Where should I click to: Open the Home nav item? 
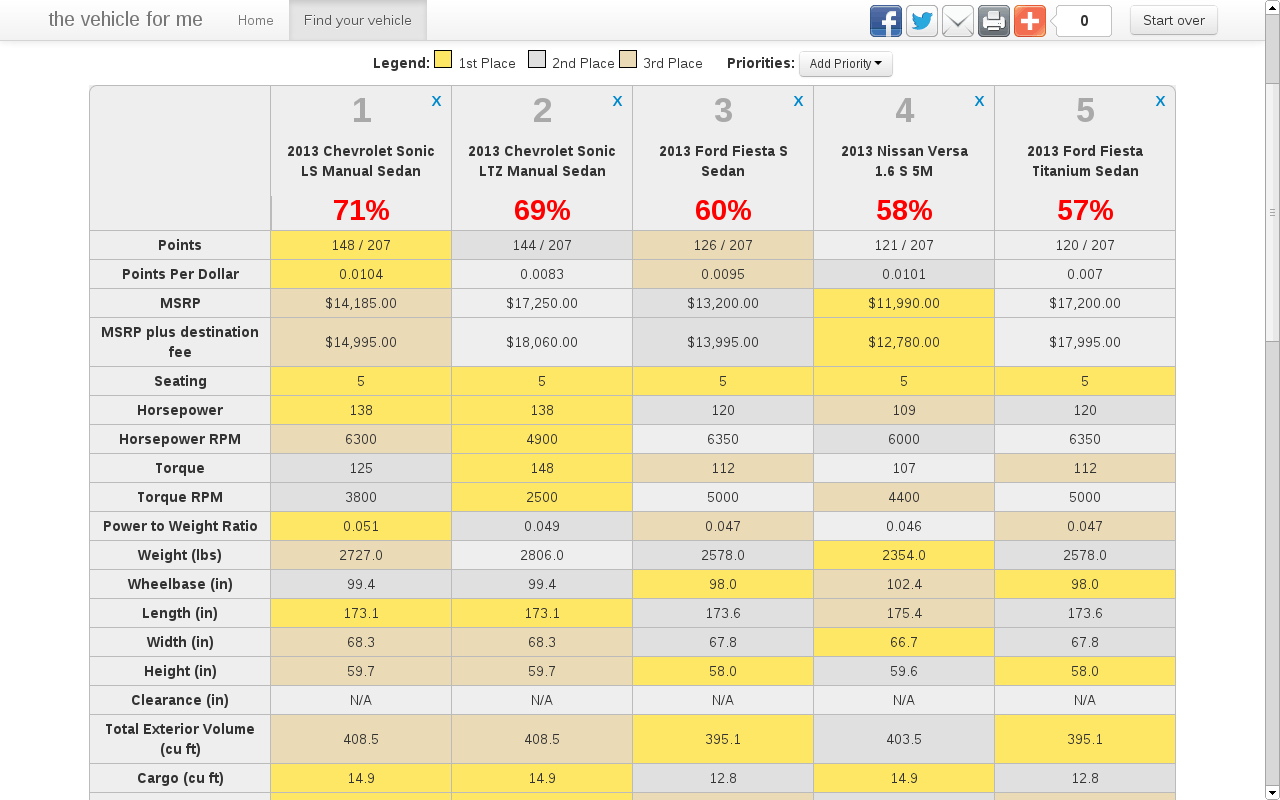(256, 20)
